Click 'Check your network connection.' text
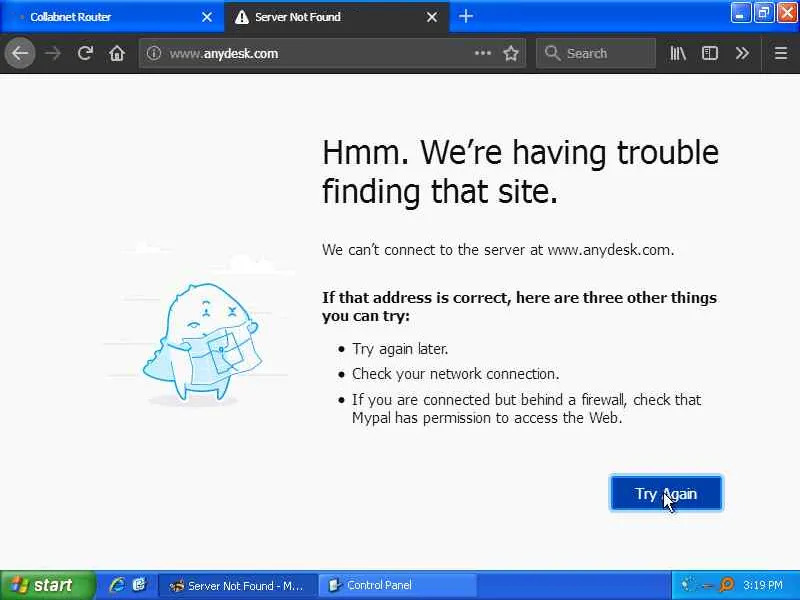Image resolution: width=800 pixels, height=600 pixels. [456, 374]
